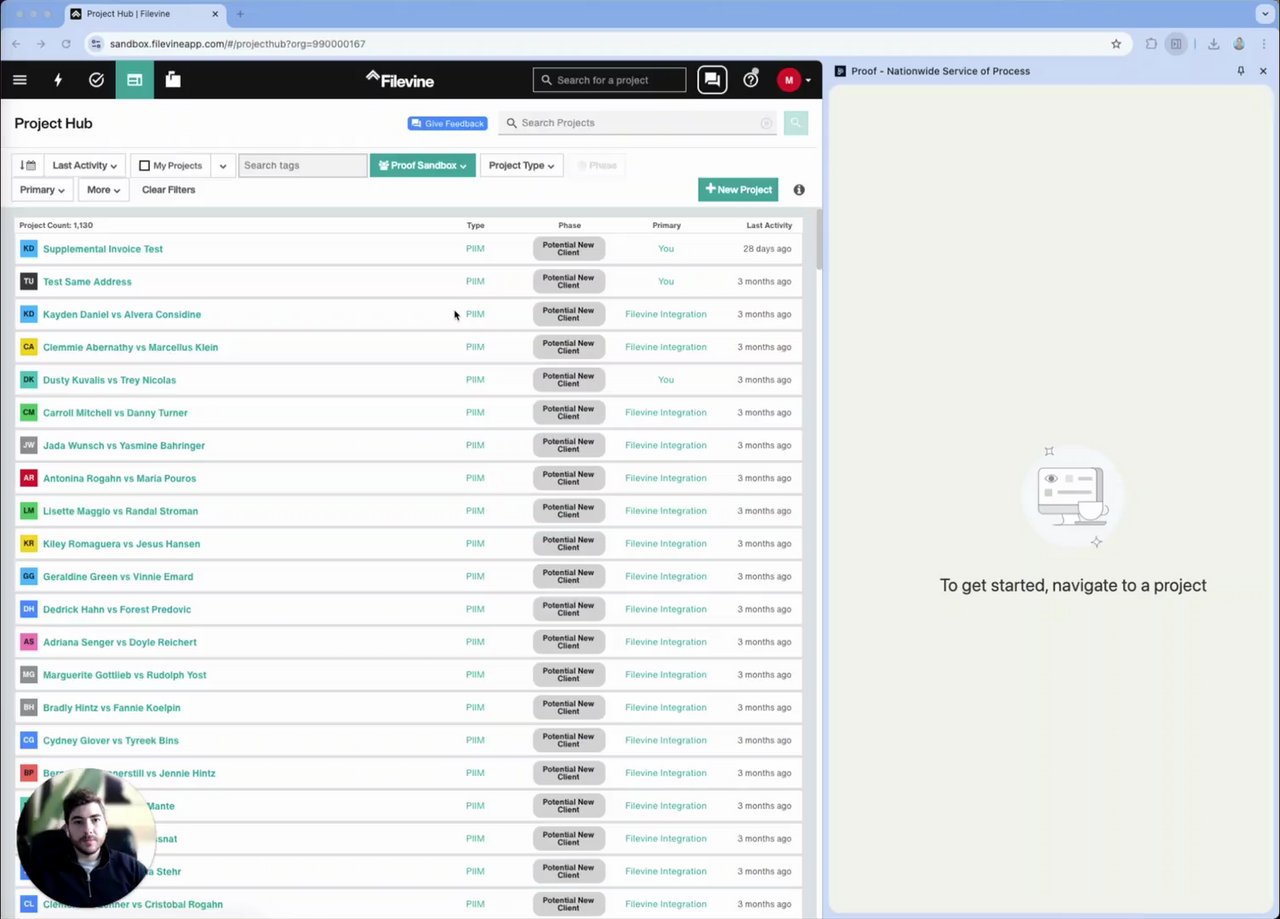The image size is (1280, 919).
Task: Pin the Proof side panel
Action: pos(1241,71)
